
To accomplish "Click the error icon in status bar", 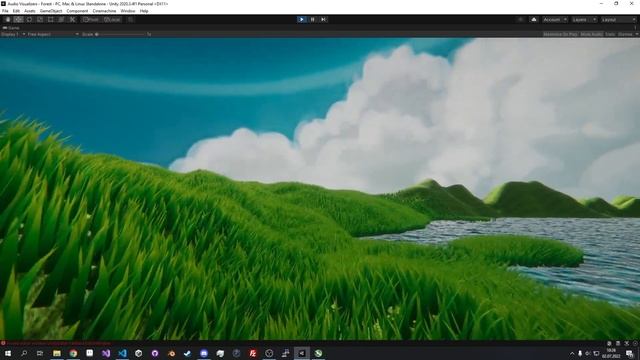I will 3,343.
